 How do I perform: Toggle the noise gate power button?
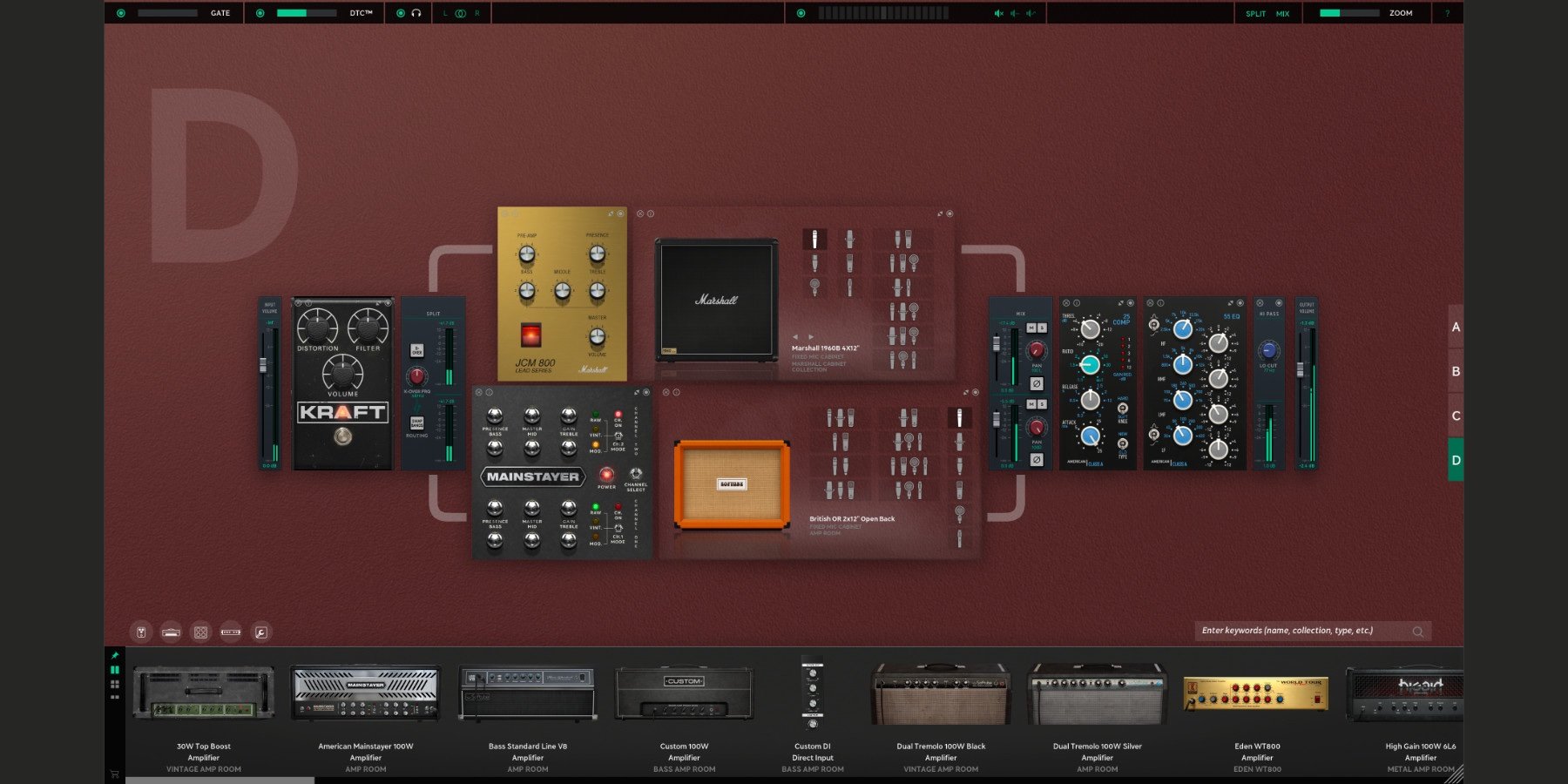[121, 13]
